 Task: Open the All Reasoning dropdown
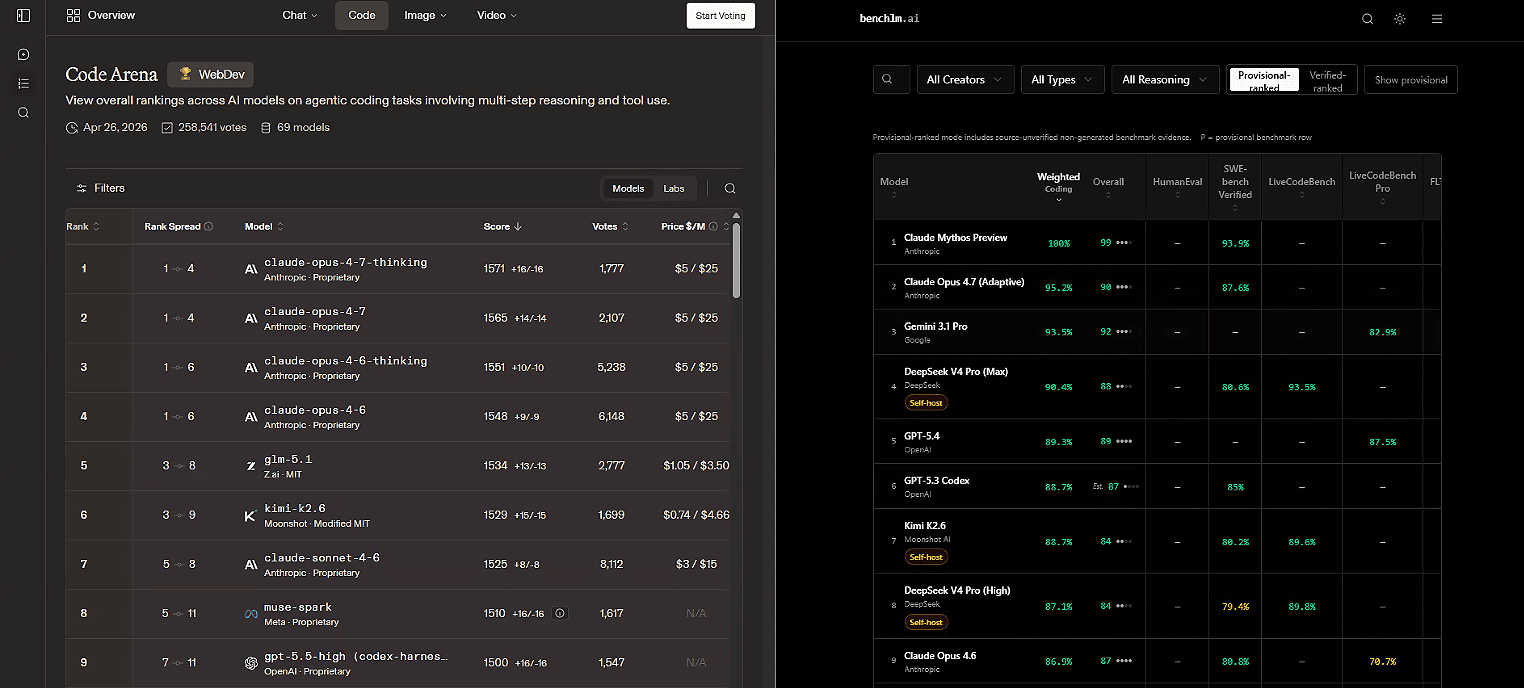click(1165, 80)
